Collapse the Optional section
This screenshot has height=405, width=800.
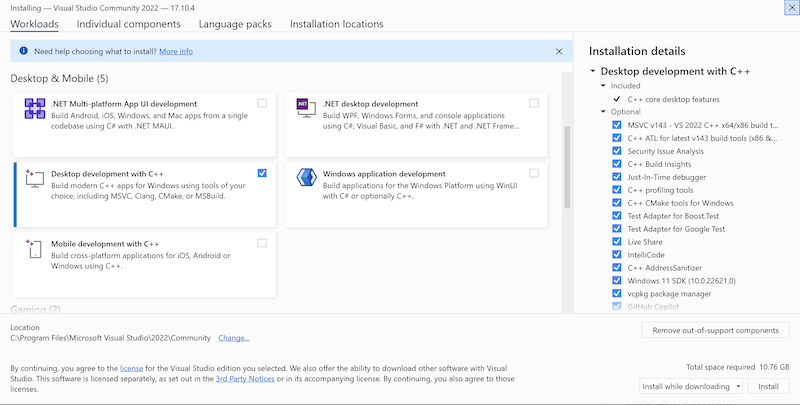[x=604, y=112]
